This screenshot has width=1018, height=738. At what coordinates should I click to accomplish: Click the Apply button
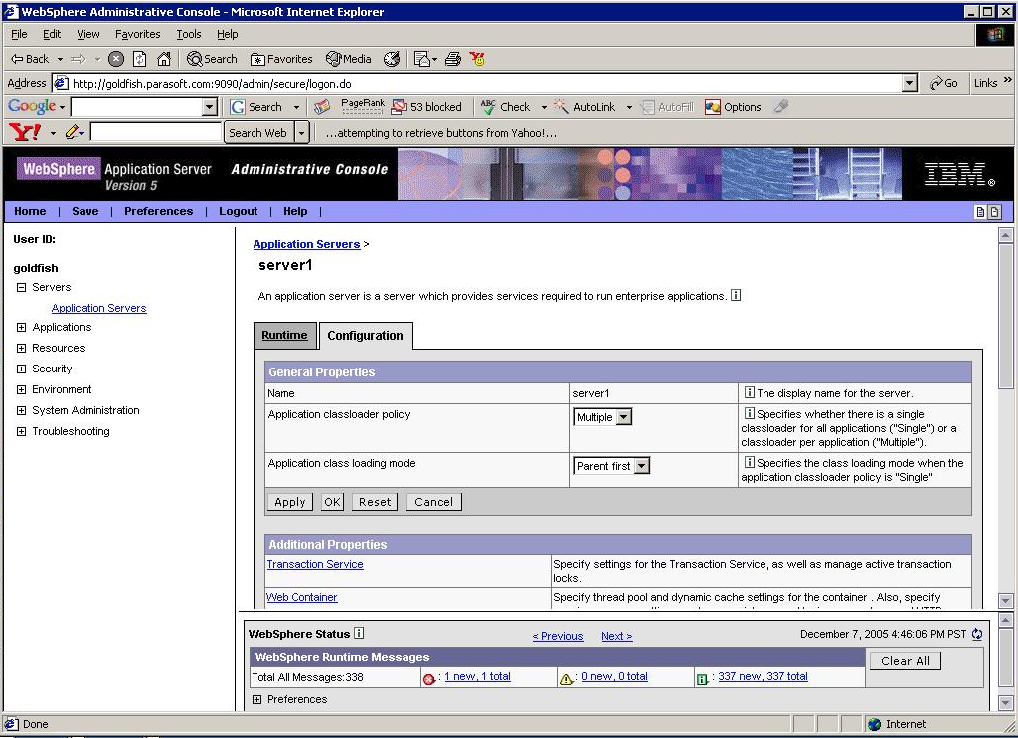point(290,502)
